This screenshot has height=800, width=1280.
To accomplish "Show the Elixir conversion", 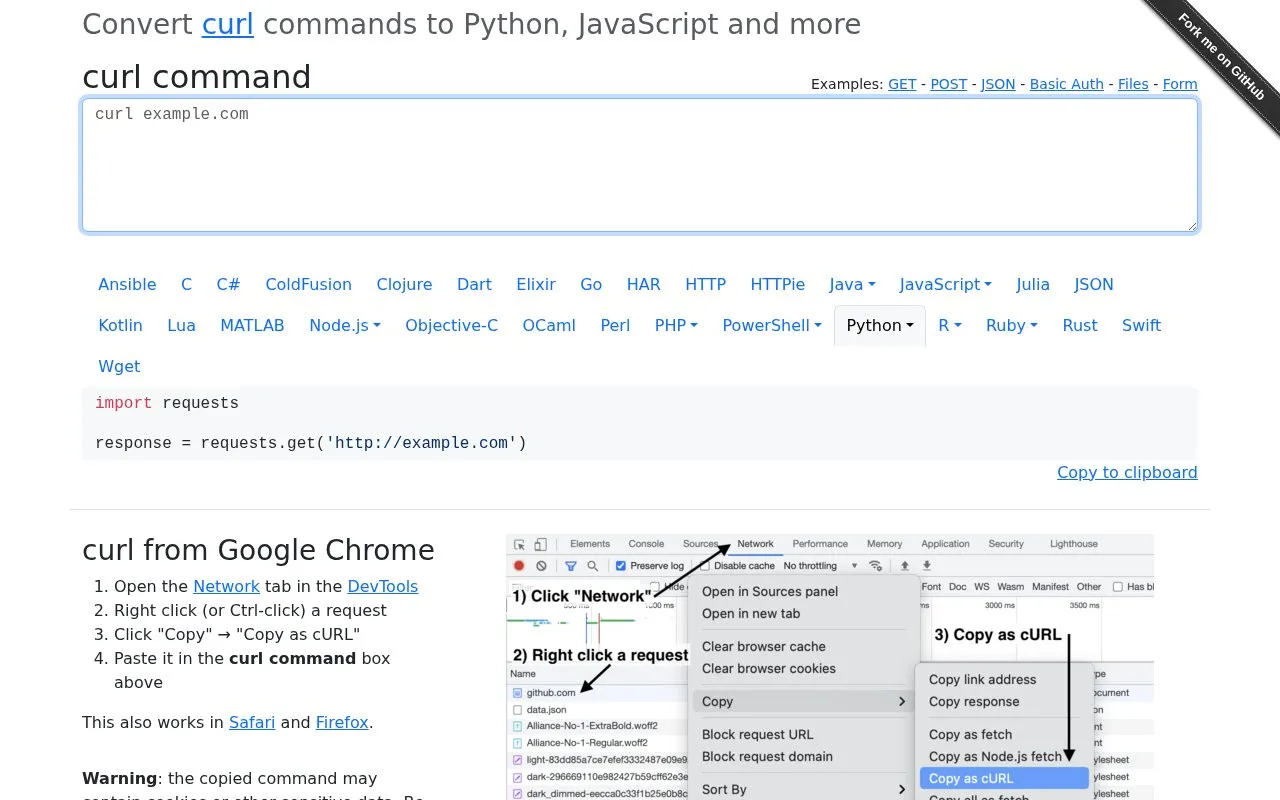I will (536, 284).
